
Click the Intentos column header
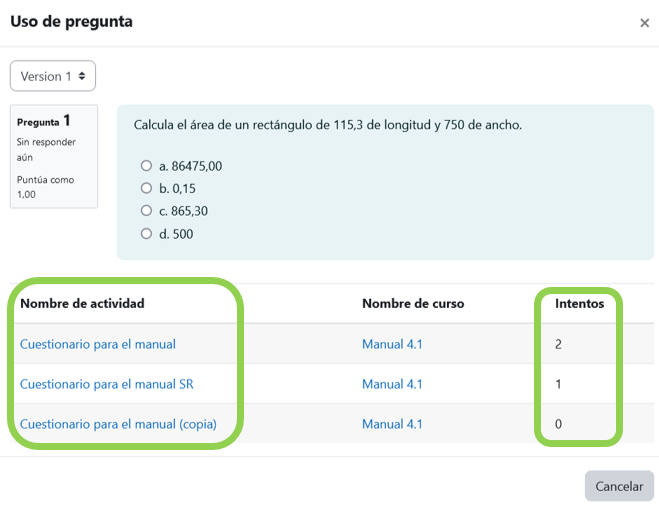click(x=580, y=303)
